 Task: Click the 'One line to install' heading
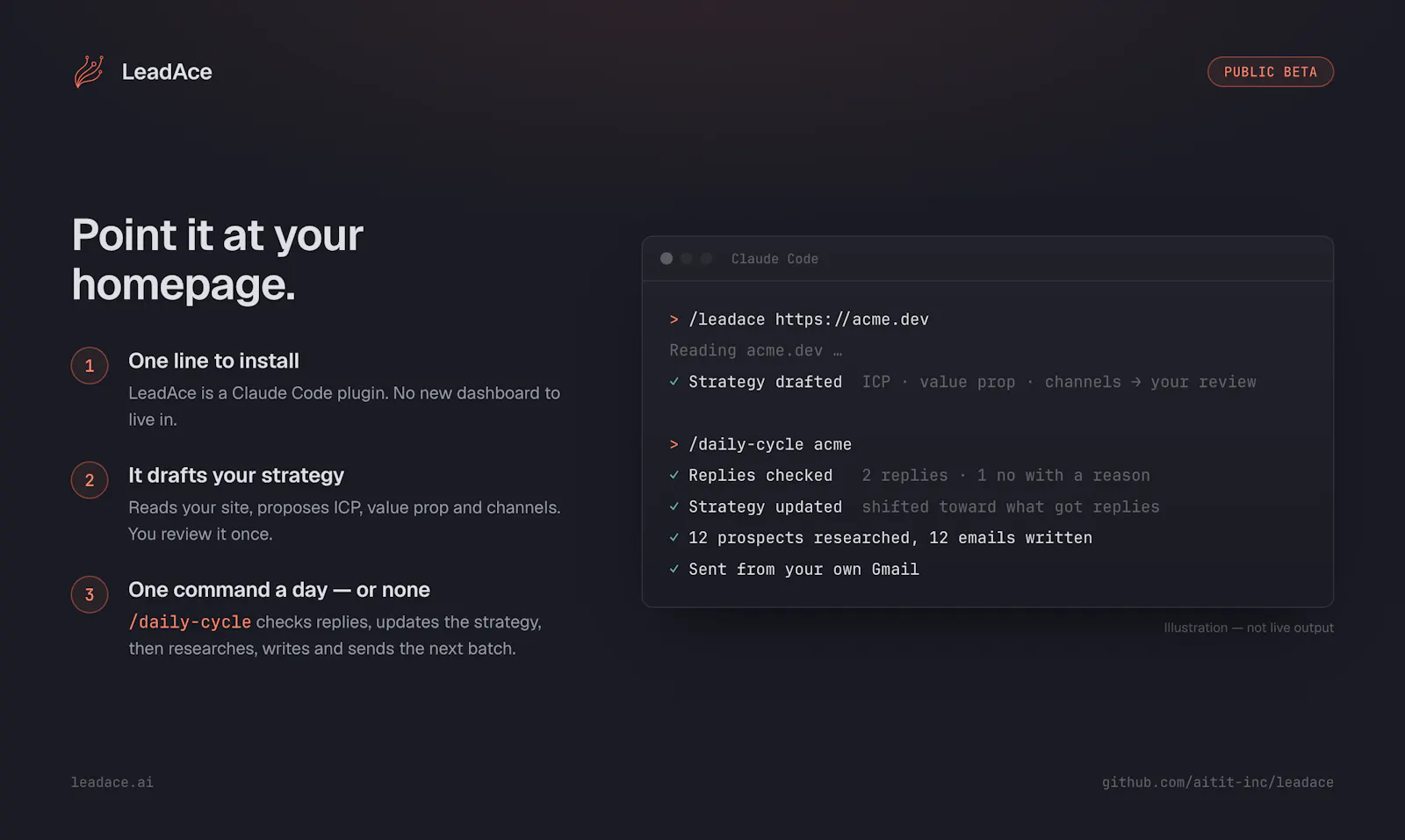[x=214, y=361]
